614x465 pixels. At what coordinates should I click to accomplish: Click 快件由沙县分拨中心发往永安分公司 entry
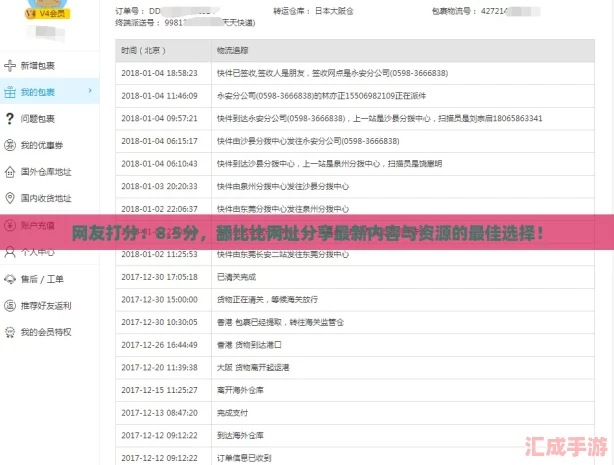point(308,141)
